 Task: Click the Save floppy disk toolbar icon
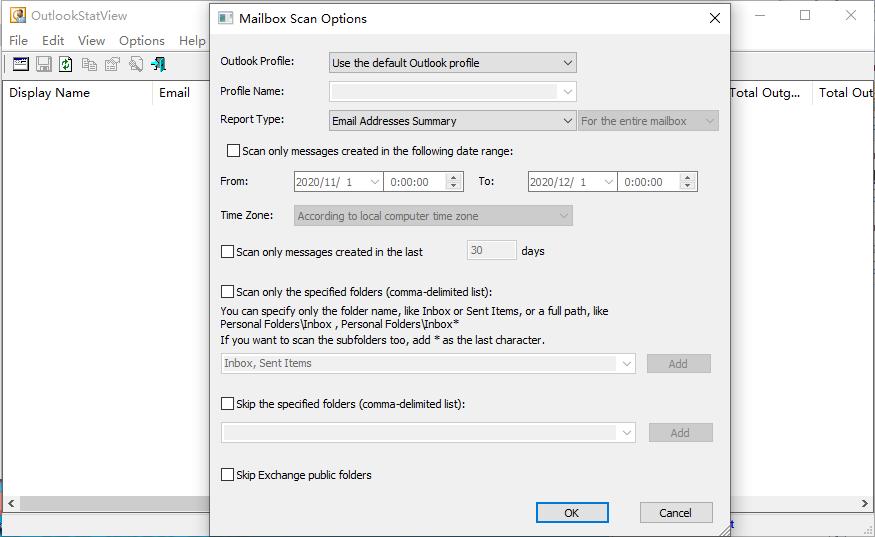tap(44, 64)
